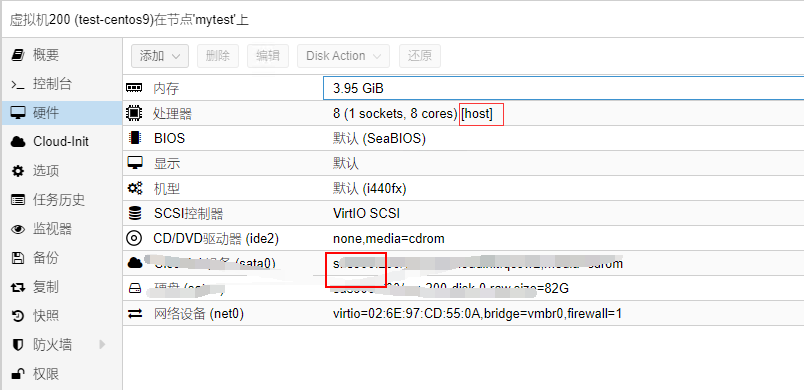Click the monitor icon in 显示 row
The height and width of the screenshot is (390, 804).
pos(134,163)
